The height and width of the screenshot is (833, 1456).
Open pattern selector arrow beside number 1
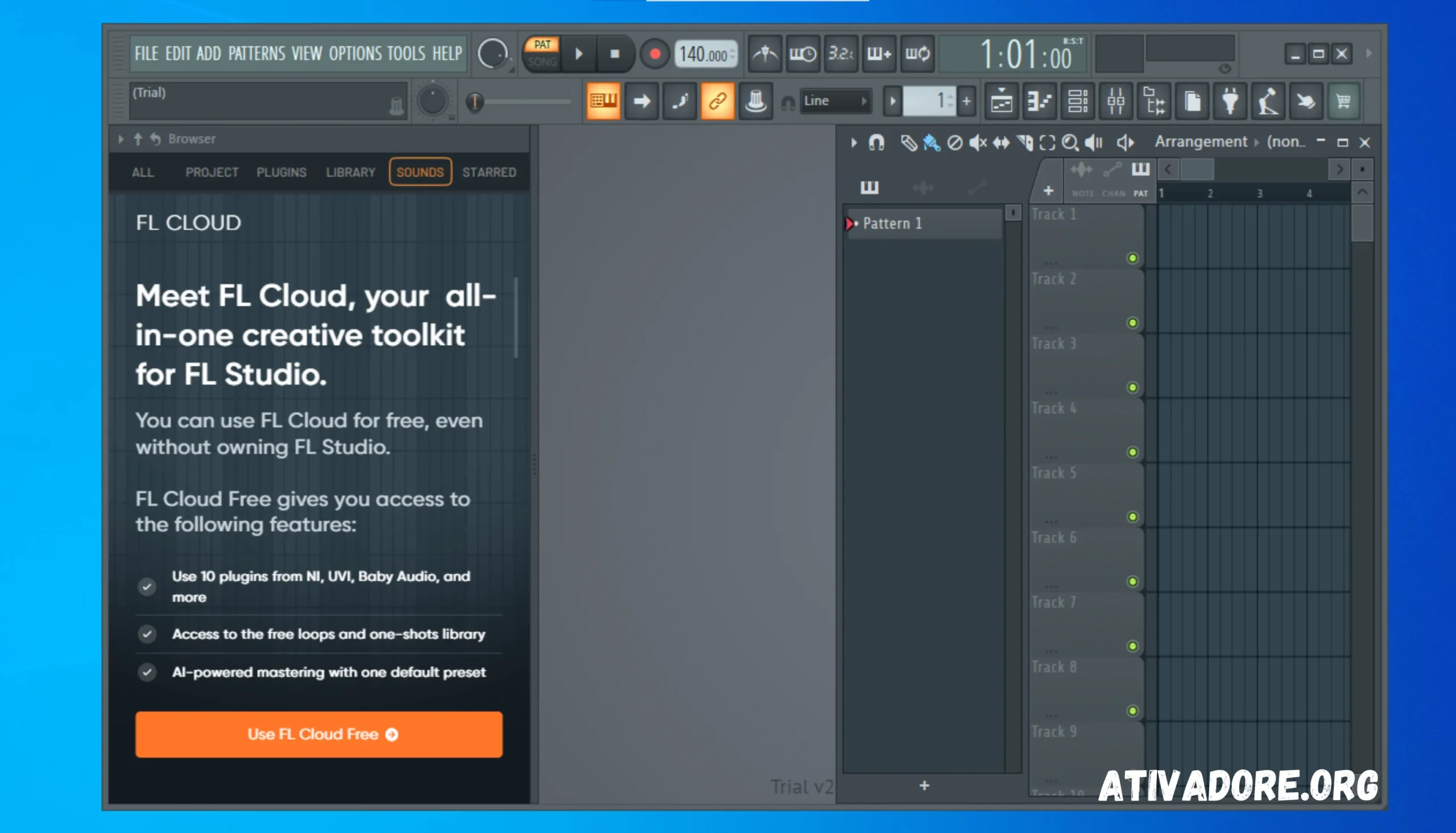(x=892, y=101)
